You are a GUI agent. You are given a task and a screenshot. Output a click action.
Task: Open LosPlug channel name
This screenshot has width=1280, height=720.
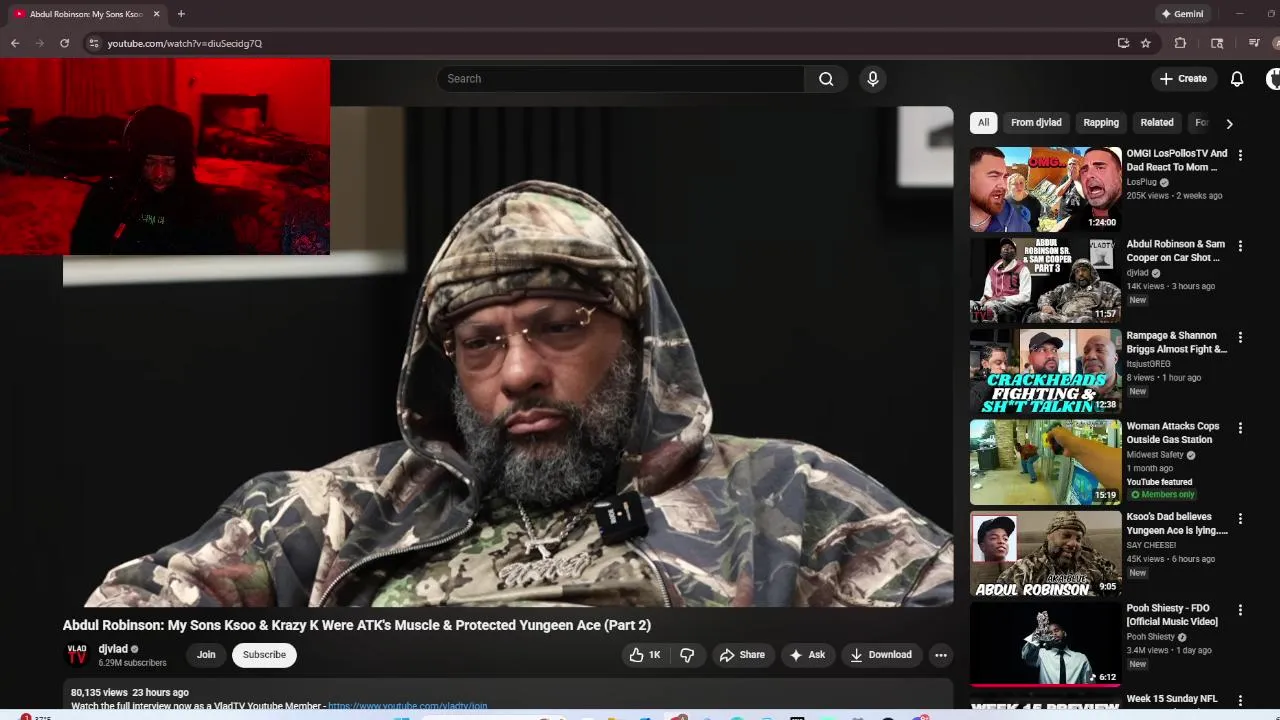pyautogui.click(x=1141, y=182)
